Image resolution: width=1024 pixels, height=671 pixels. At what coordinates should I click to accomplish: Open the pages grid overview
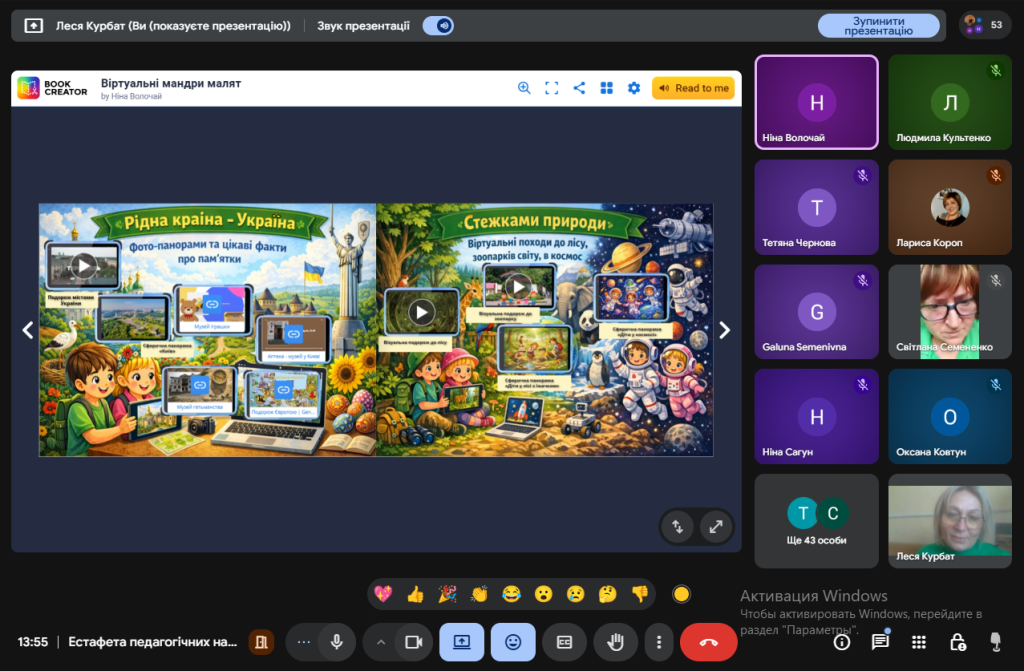coord(606,88)
